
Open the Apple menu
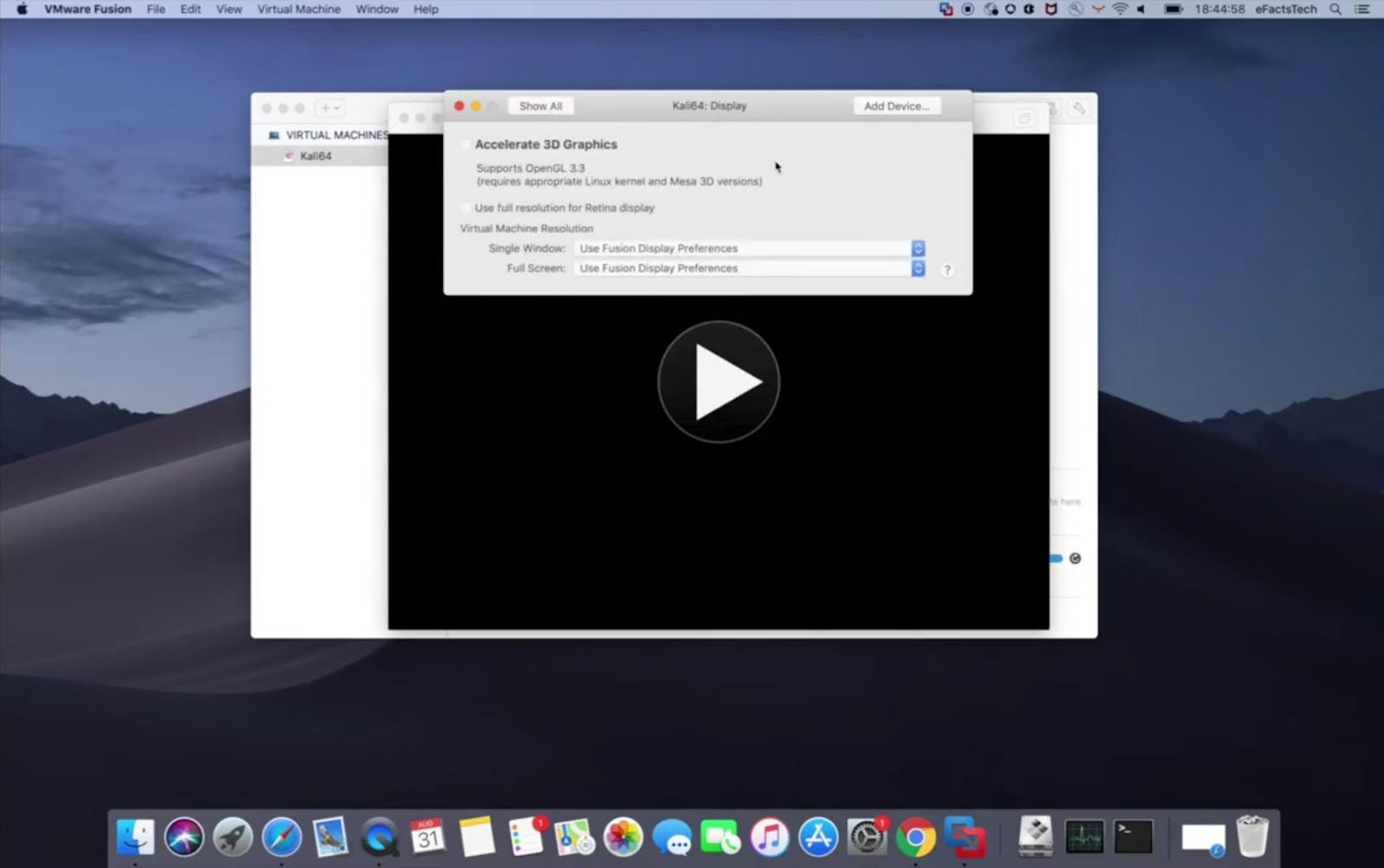22,9
